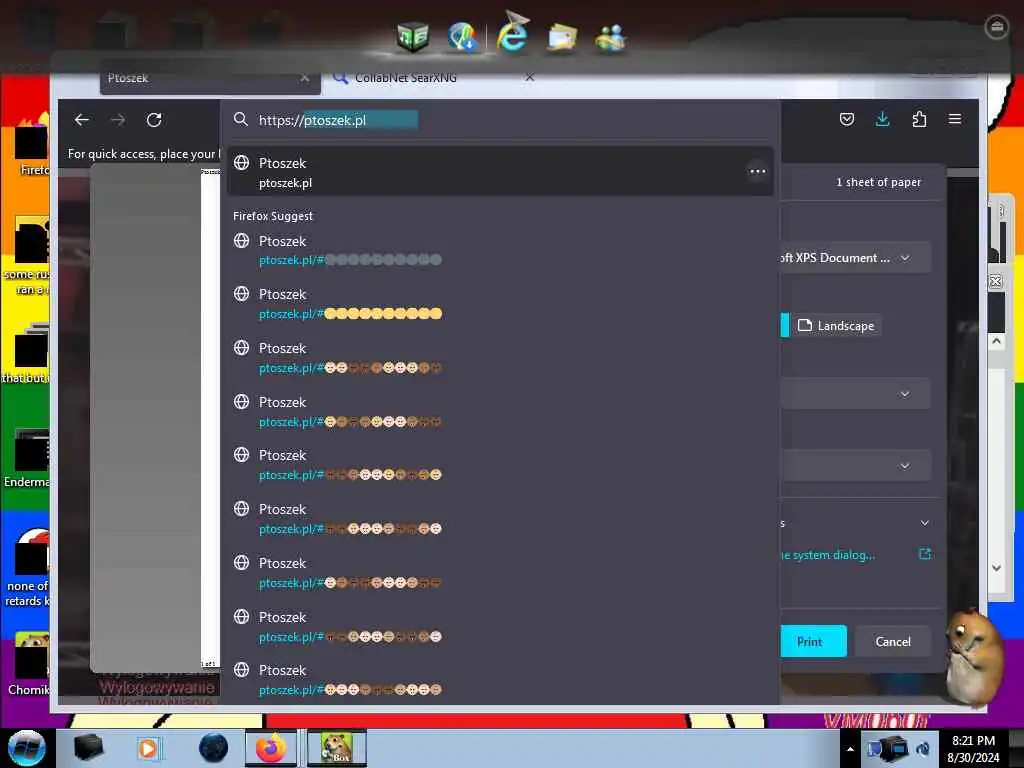Click the volume icon in system tray
Viewport: 1024px width, 768px height.
[923, 749]
